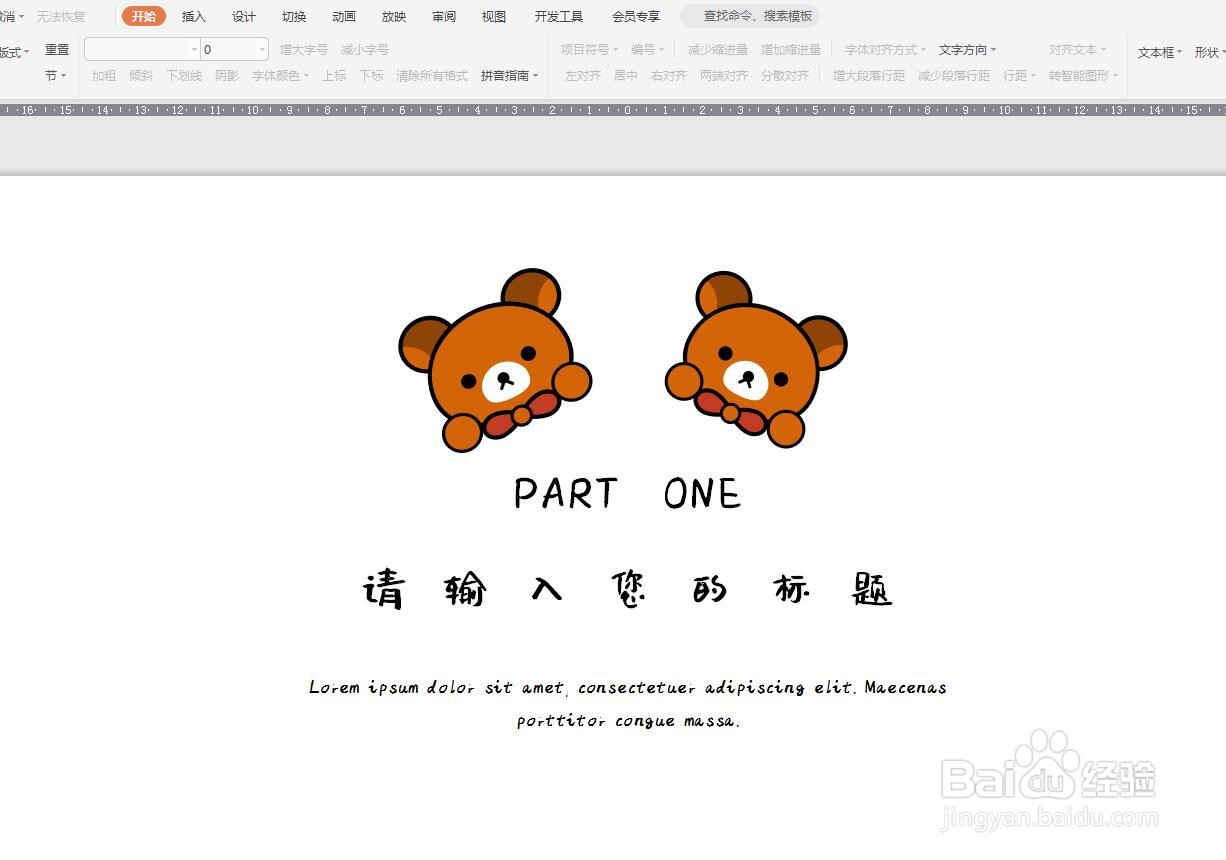Select the right bear image on slide
The image size is (1226, 860).
point(756,360)
